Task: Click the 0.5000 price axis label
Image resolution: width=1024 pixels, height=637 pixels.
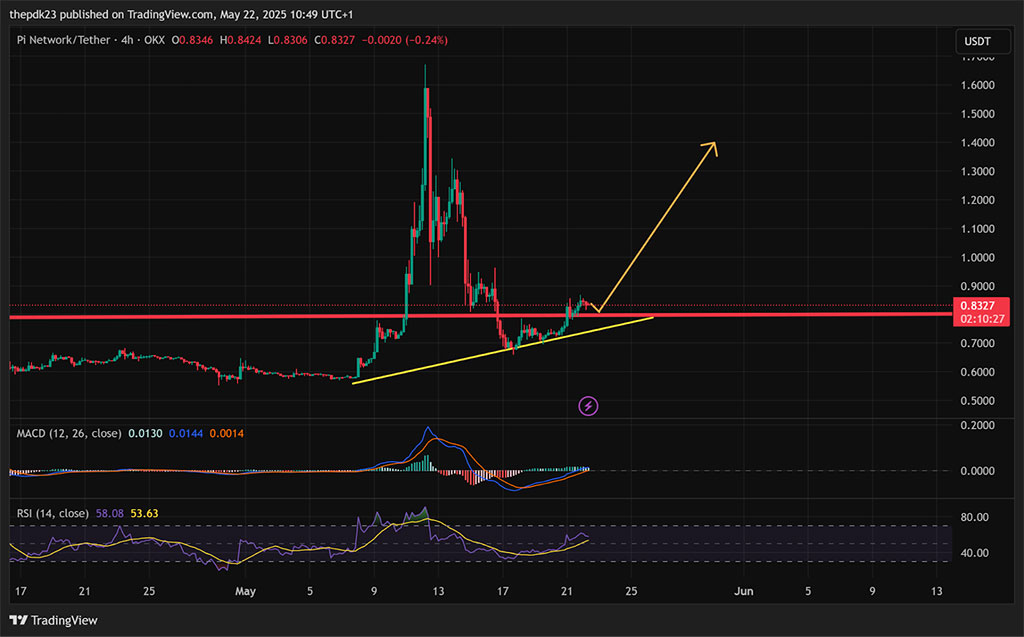Action: point(978,400)
